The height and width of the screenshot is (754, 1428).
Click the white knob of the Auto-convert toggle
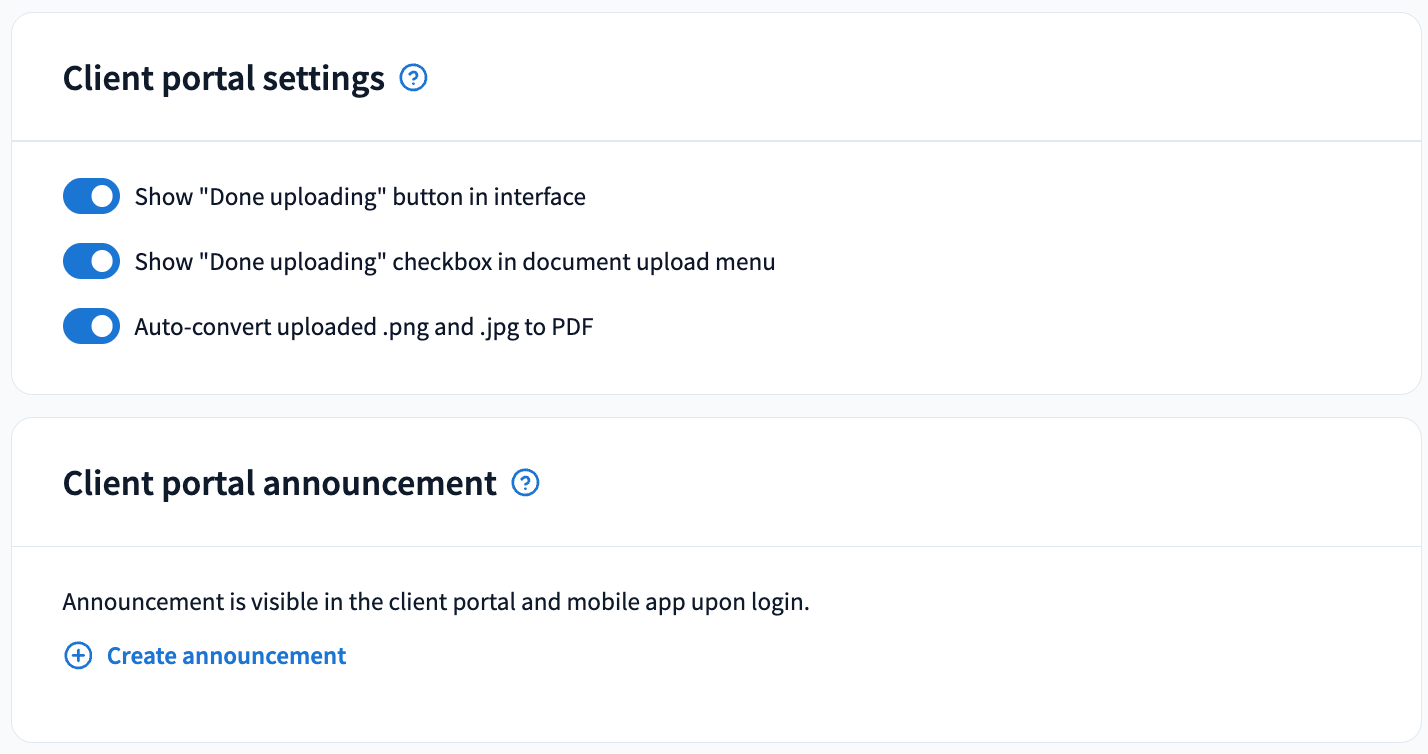coord(102,327)
